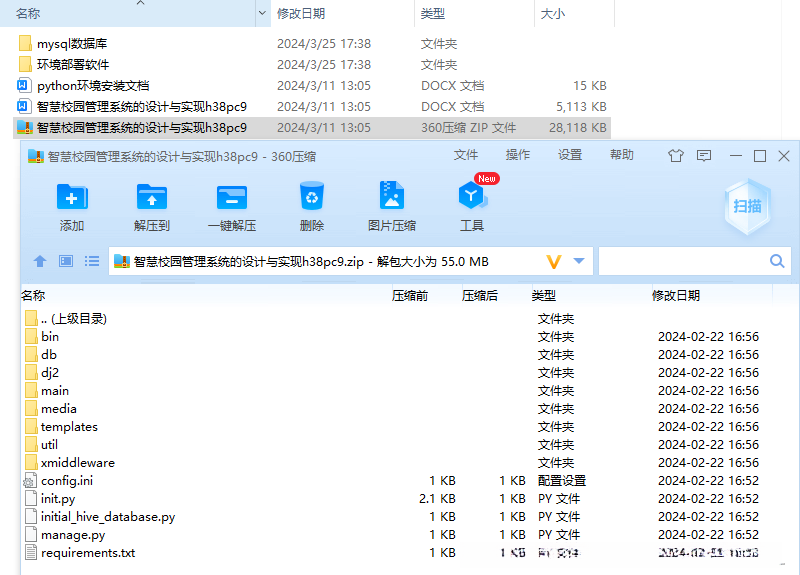Select the init.py file icon
Screen dimensions: 800x575
tap(31, 498)
